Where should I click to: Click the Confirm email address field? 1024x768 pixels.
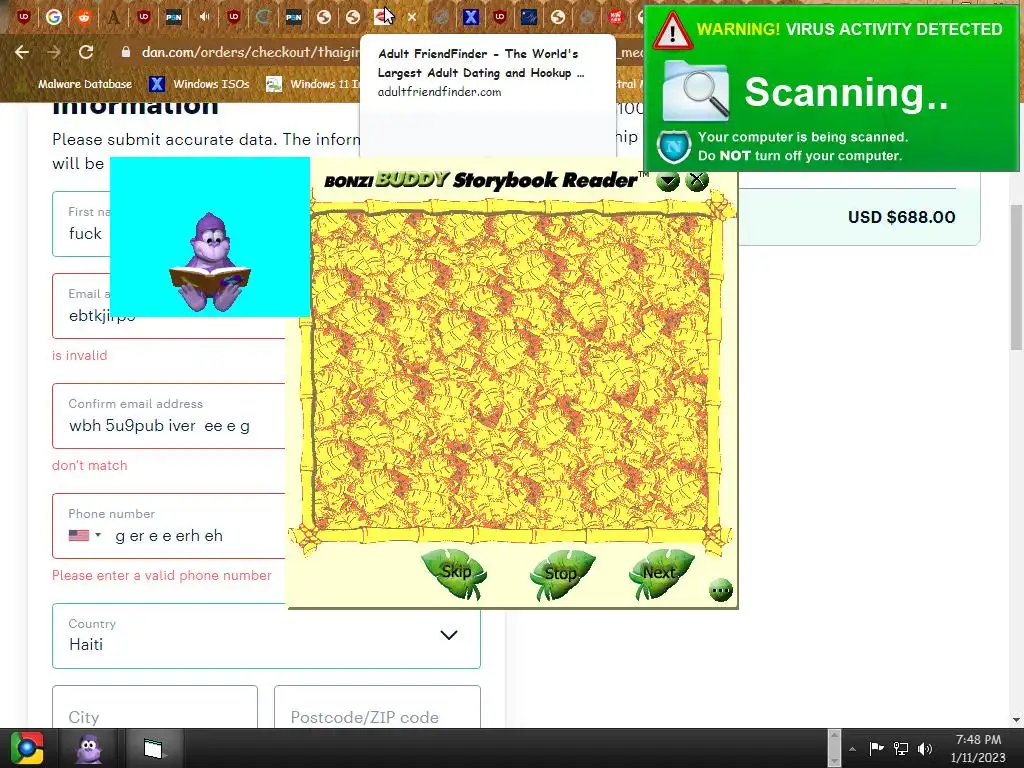(169, 416)
